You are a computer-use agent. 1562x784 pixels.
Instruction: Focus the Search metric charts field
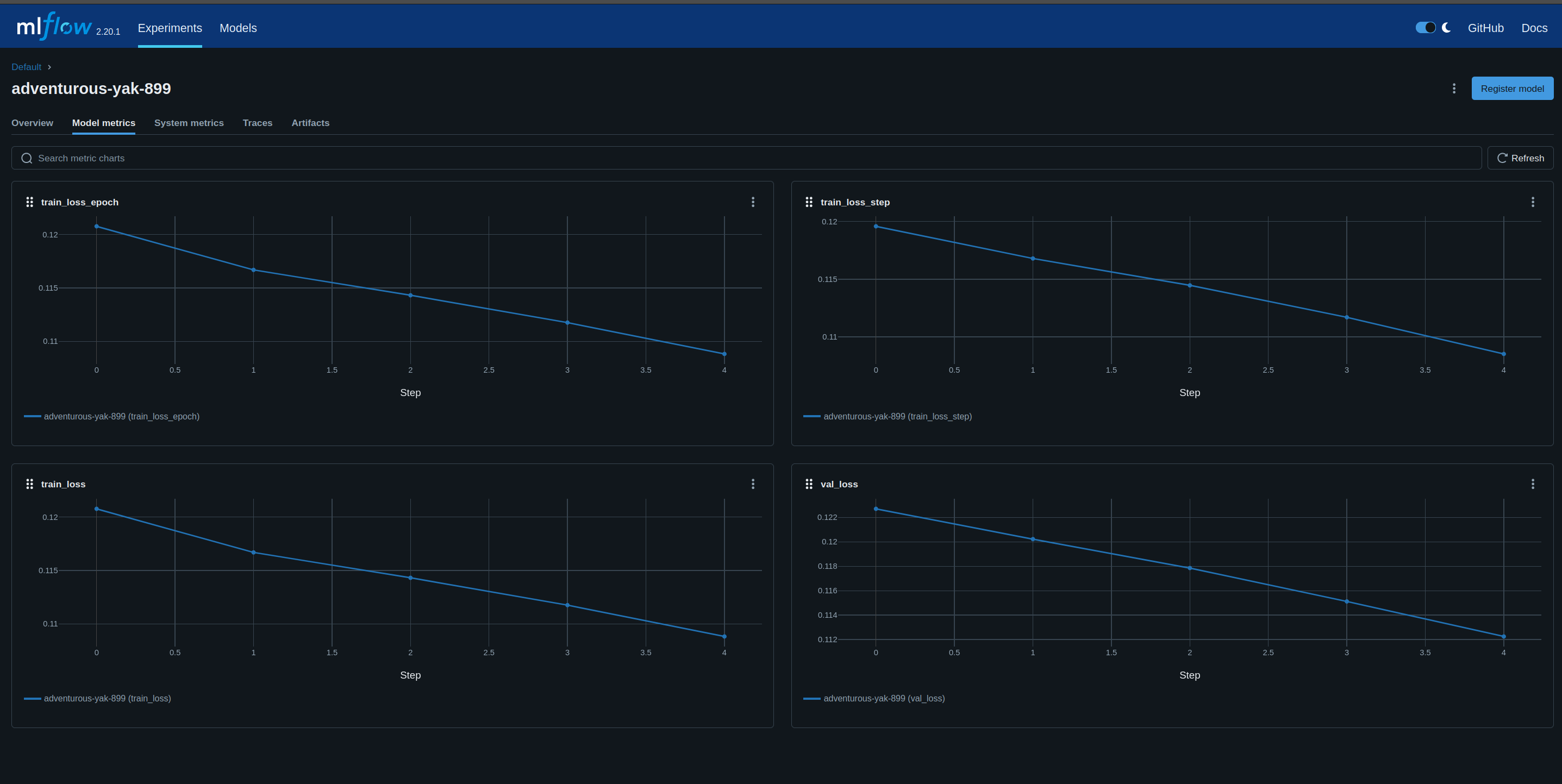coord(746,158)
